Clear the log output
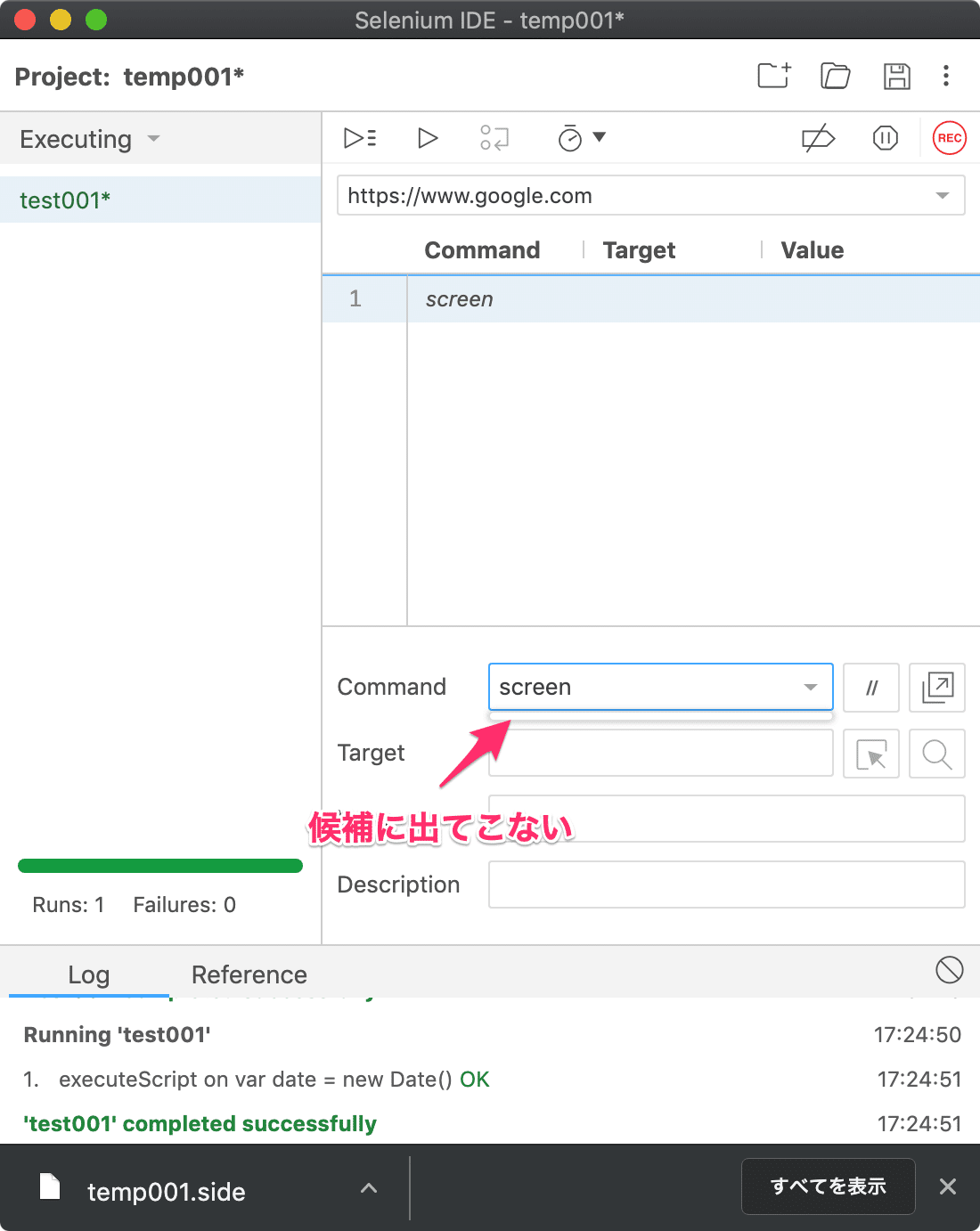The height and width of the screenshot is (1231, 980). tap(949, 971)
